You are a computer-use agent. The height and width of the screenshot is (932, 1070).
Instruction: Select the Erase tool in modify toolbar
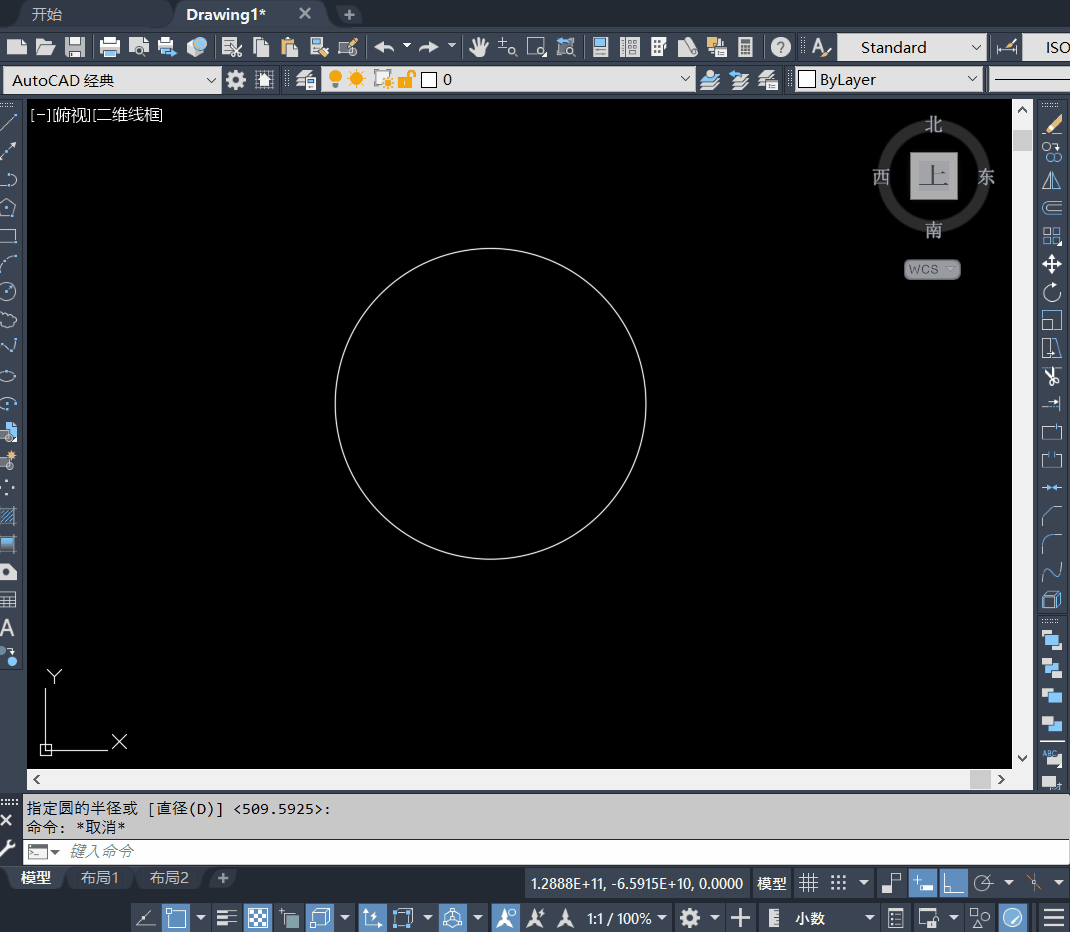pyautogui.click(x=1052, y=124)
